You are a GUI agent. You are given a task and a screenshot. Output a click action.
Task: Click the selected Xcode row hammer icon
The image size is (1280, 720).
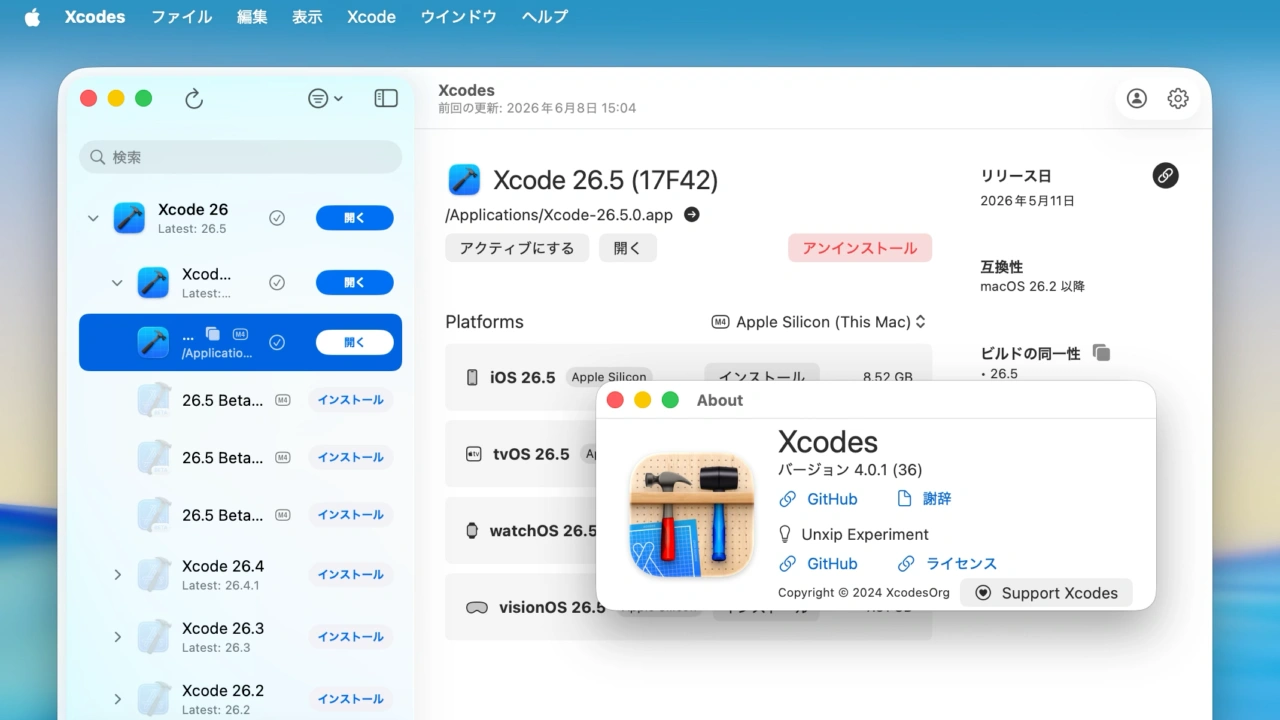pos(153,342)
